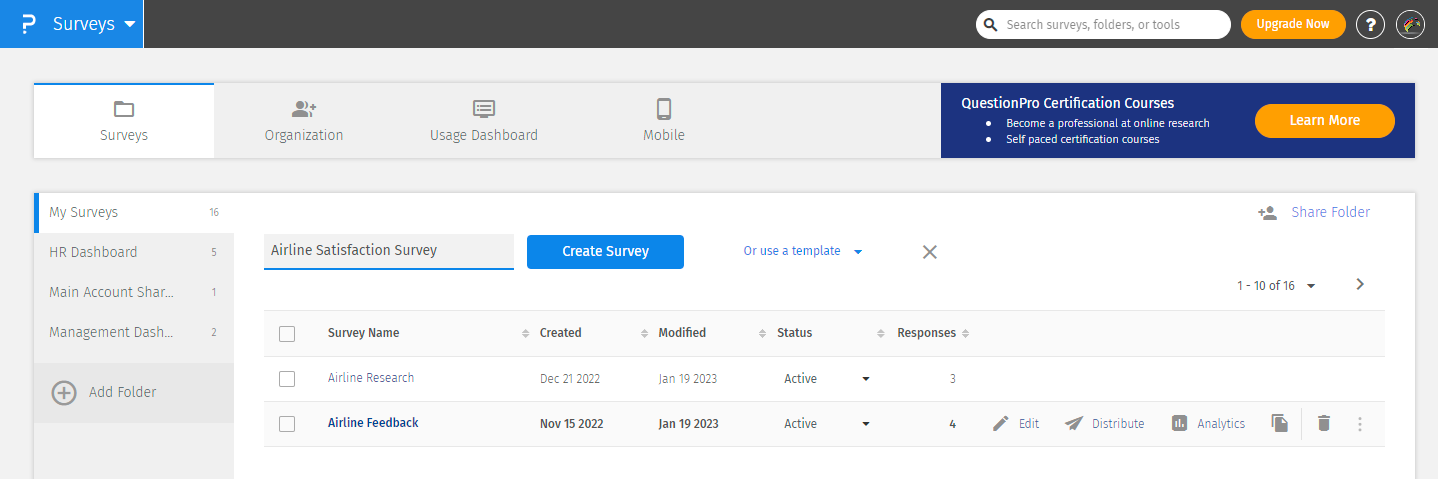Switch to the Organization tab
This screenshot has height=479, width=1438.
304,121
